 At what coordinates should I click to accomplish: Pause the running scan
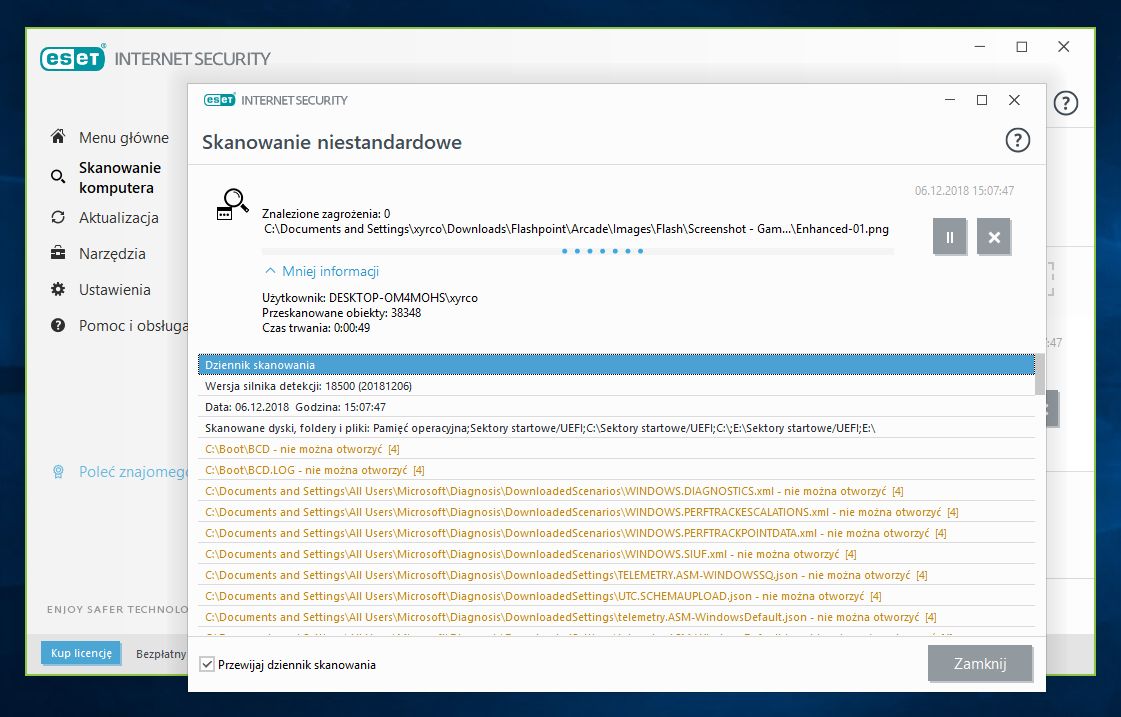[x=949, y=237]
